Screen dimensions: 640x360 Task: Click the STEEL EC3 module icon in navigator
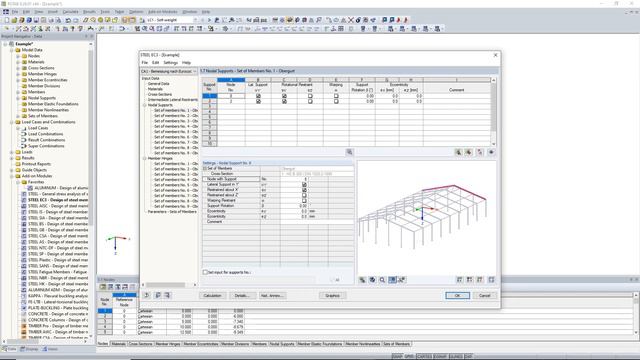click(x=24, y=200)
